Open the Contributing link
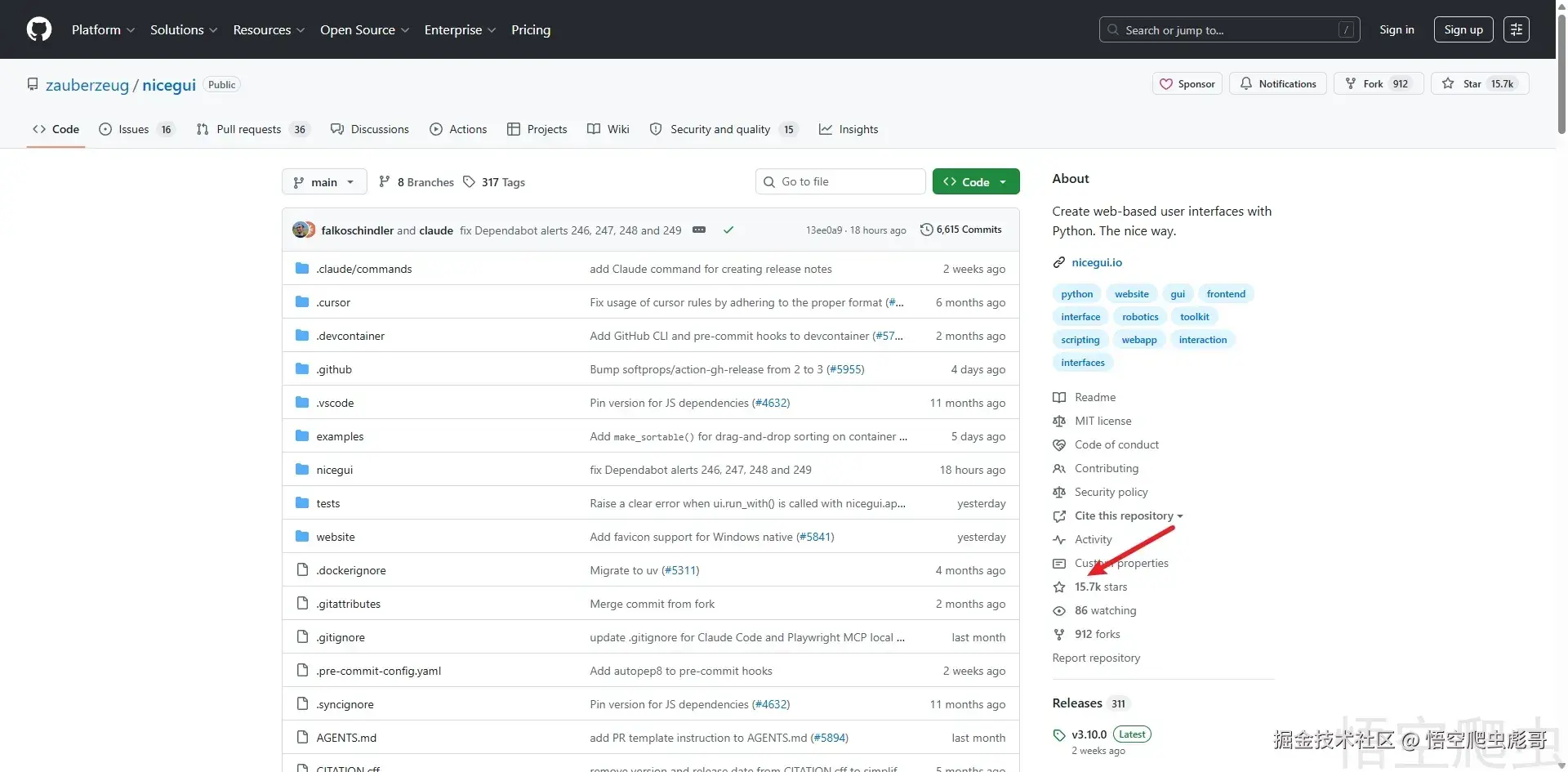 [1107, 468]
